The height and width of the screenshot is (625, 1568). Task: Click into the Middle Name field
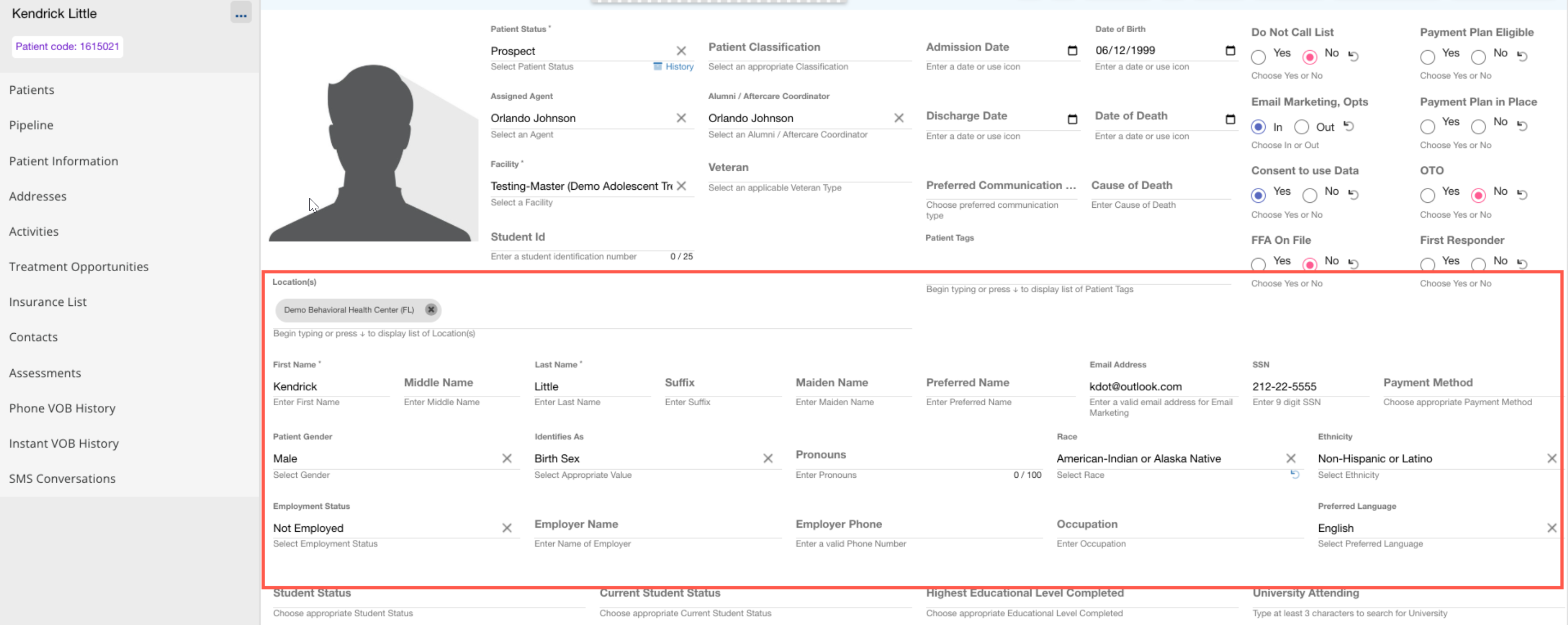[x=460, y=383]
